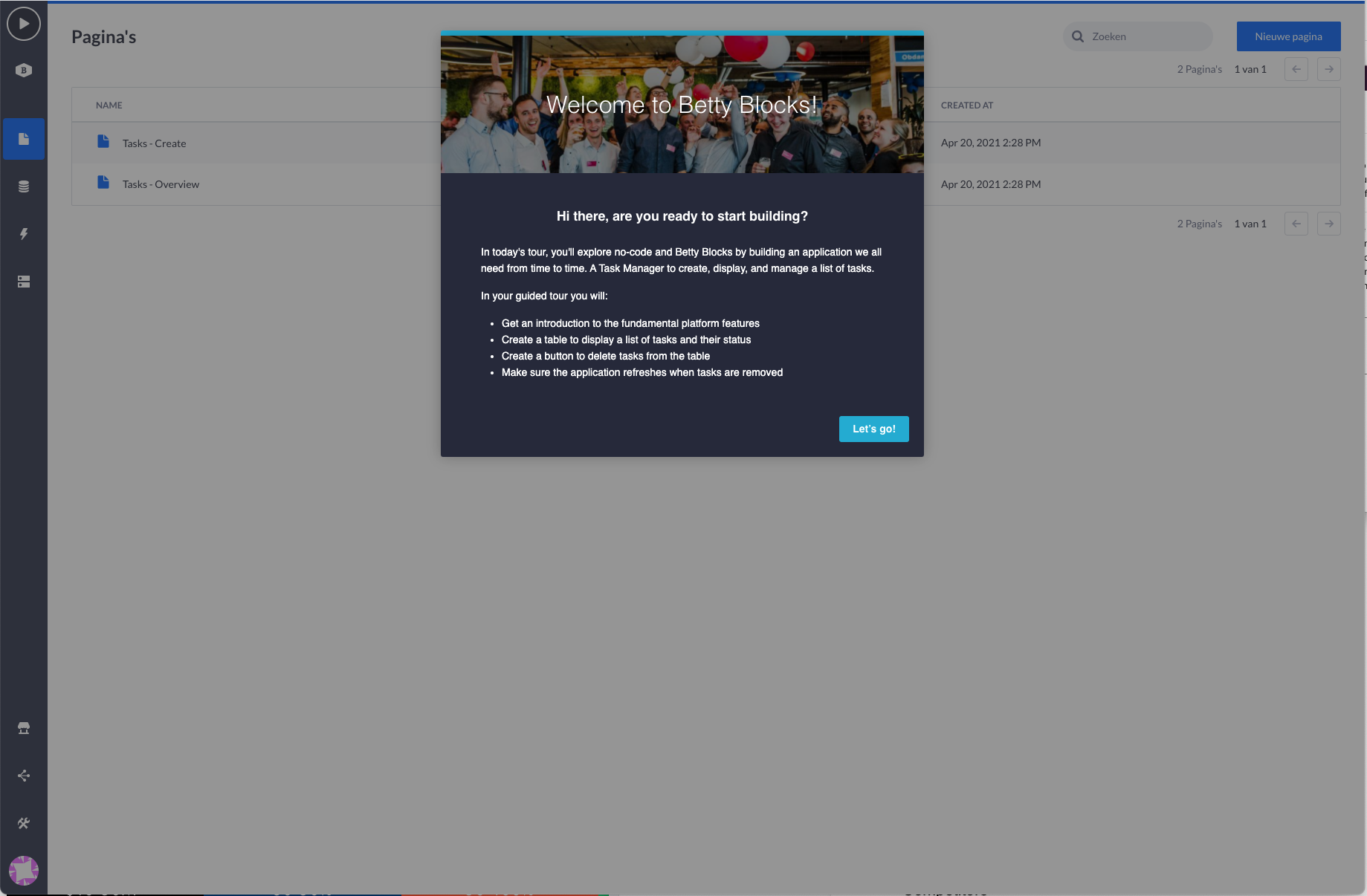Select the Pages icon in sidebar

tap(24, 139)
